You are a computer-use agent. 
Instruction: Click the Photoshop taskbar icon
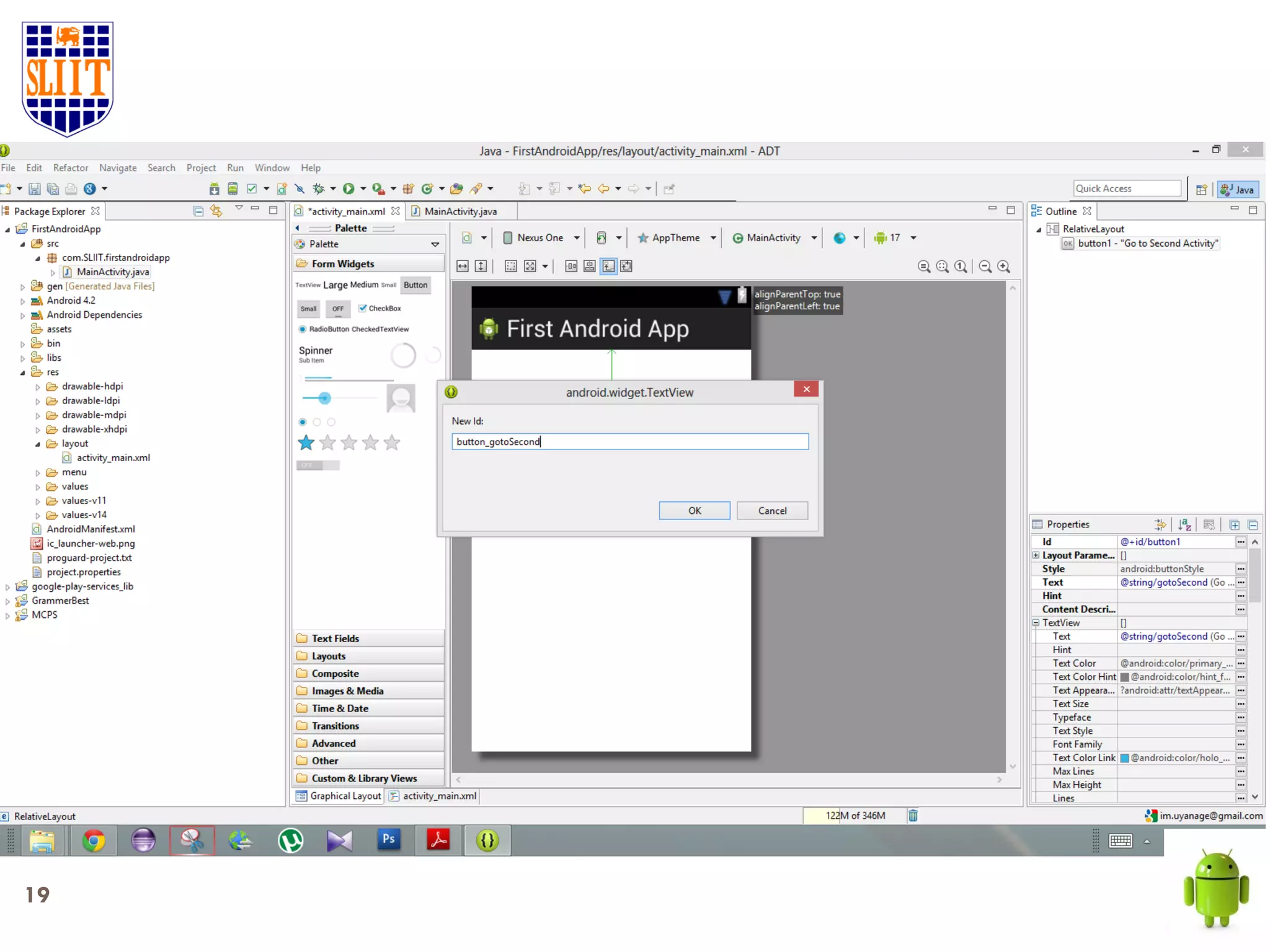(389, 840)
